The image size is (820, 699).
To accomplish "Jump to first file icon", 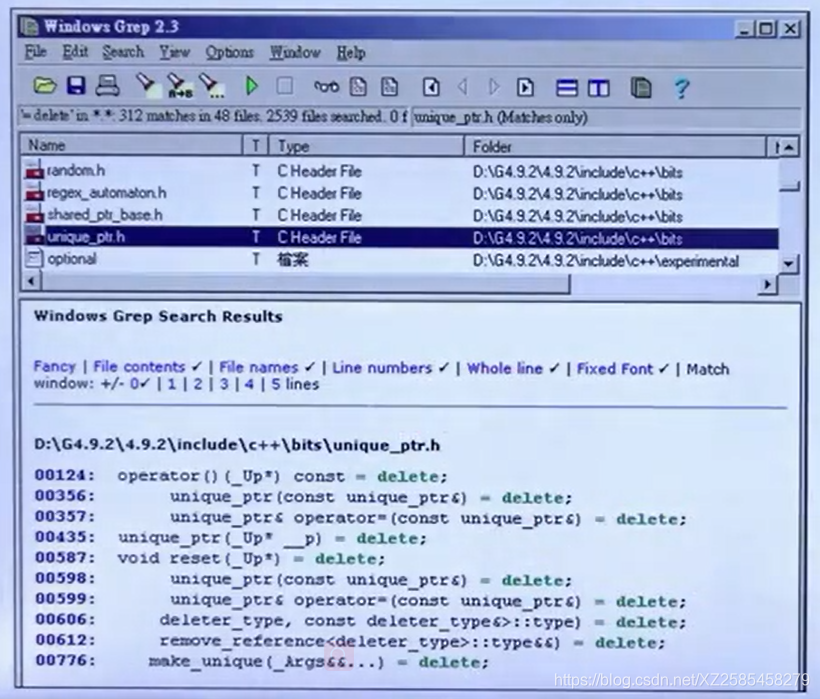I will [431, 87].
